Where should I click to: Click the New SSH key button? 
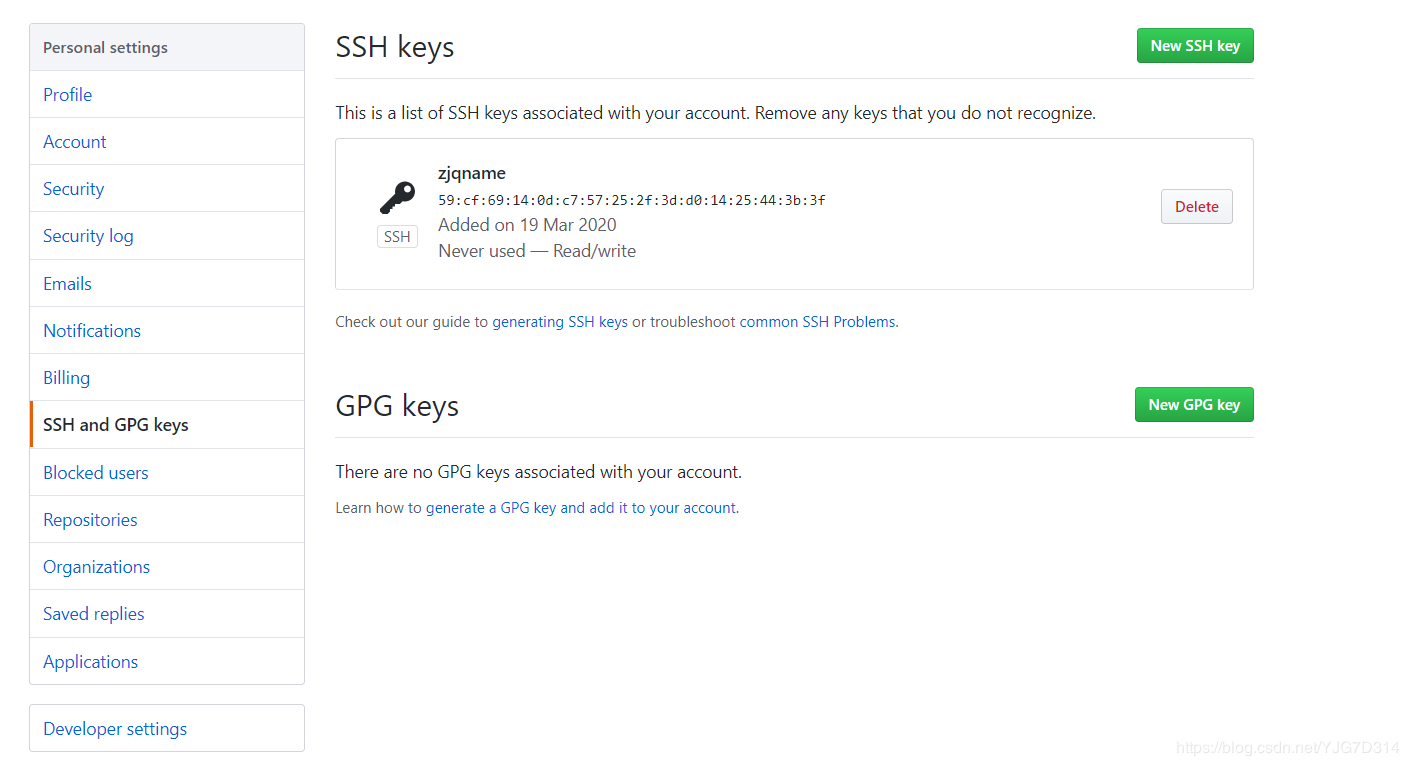(1194, 46)
